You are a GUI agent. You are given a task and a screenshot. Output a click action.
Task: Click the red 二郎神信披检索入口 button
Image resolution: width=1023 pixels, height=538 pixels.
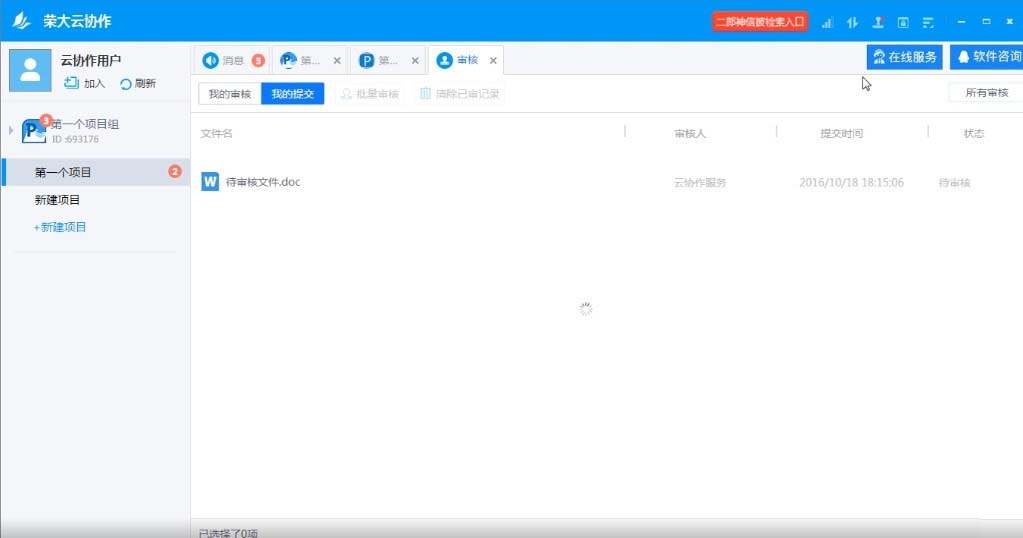(x=760, y=22)
